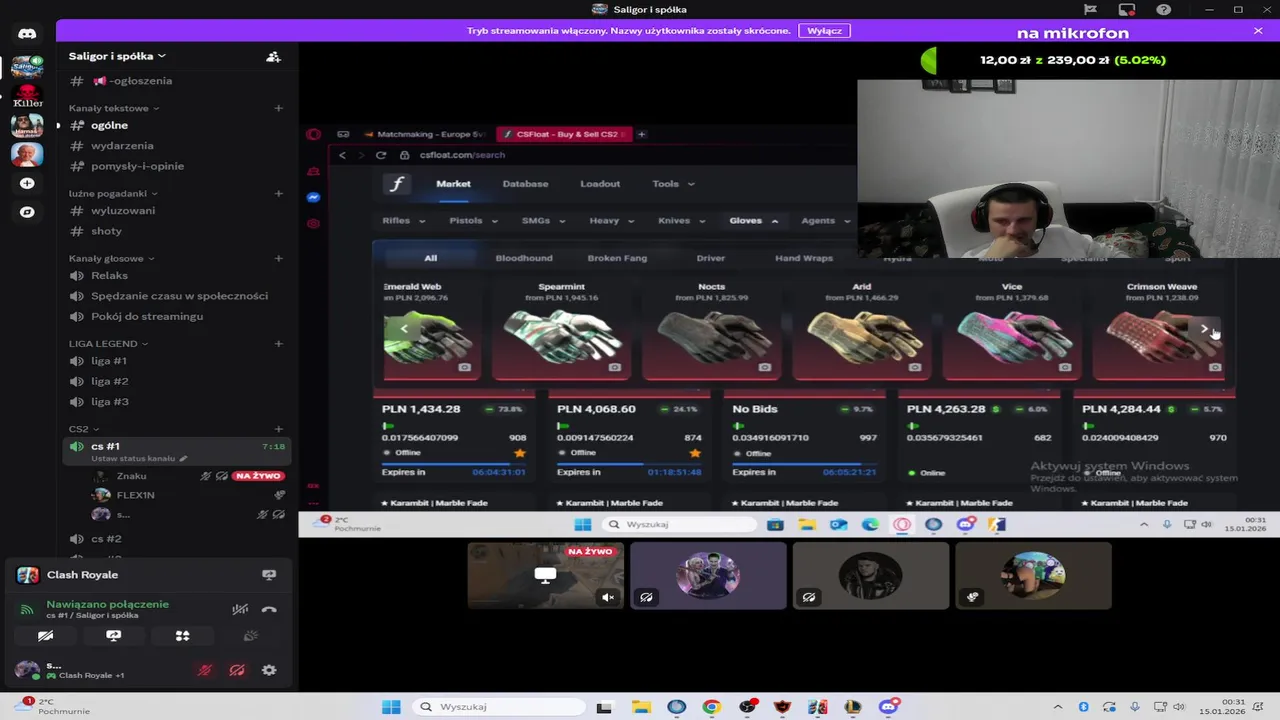Click the invite people icon beside server name
The width and height of the screenshot is (1280, 720).
point(273,57)
